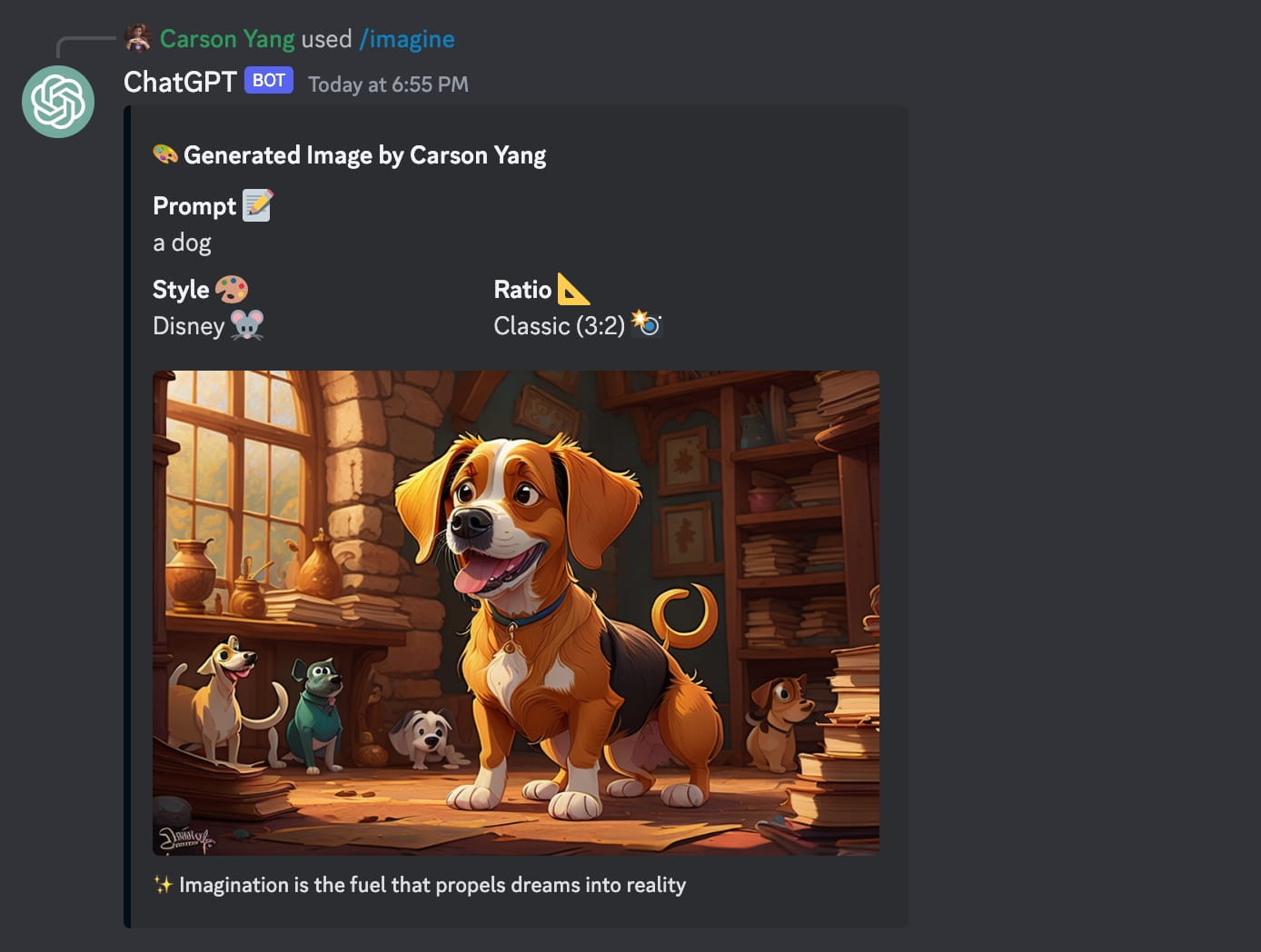This screenshot has height=952, width=1261.
Task: Click the camera flash emoji after Classic (3:2)
Action: pos(647,323)
